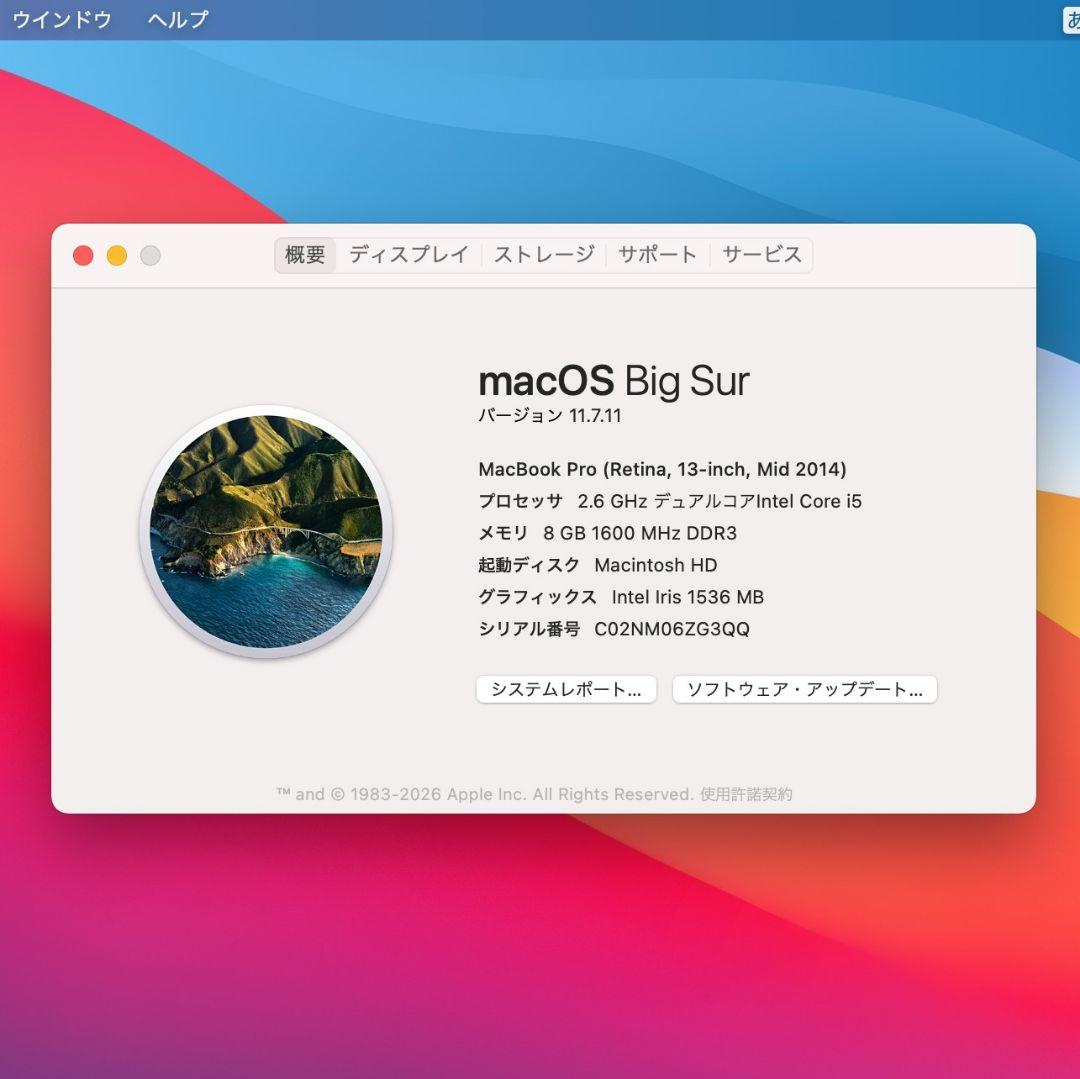Click the MacBook Pro model name line
The width and height of the screenshot is (1080, 1079).
663,468
